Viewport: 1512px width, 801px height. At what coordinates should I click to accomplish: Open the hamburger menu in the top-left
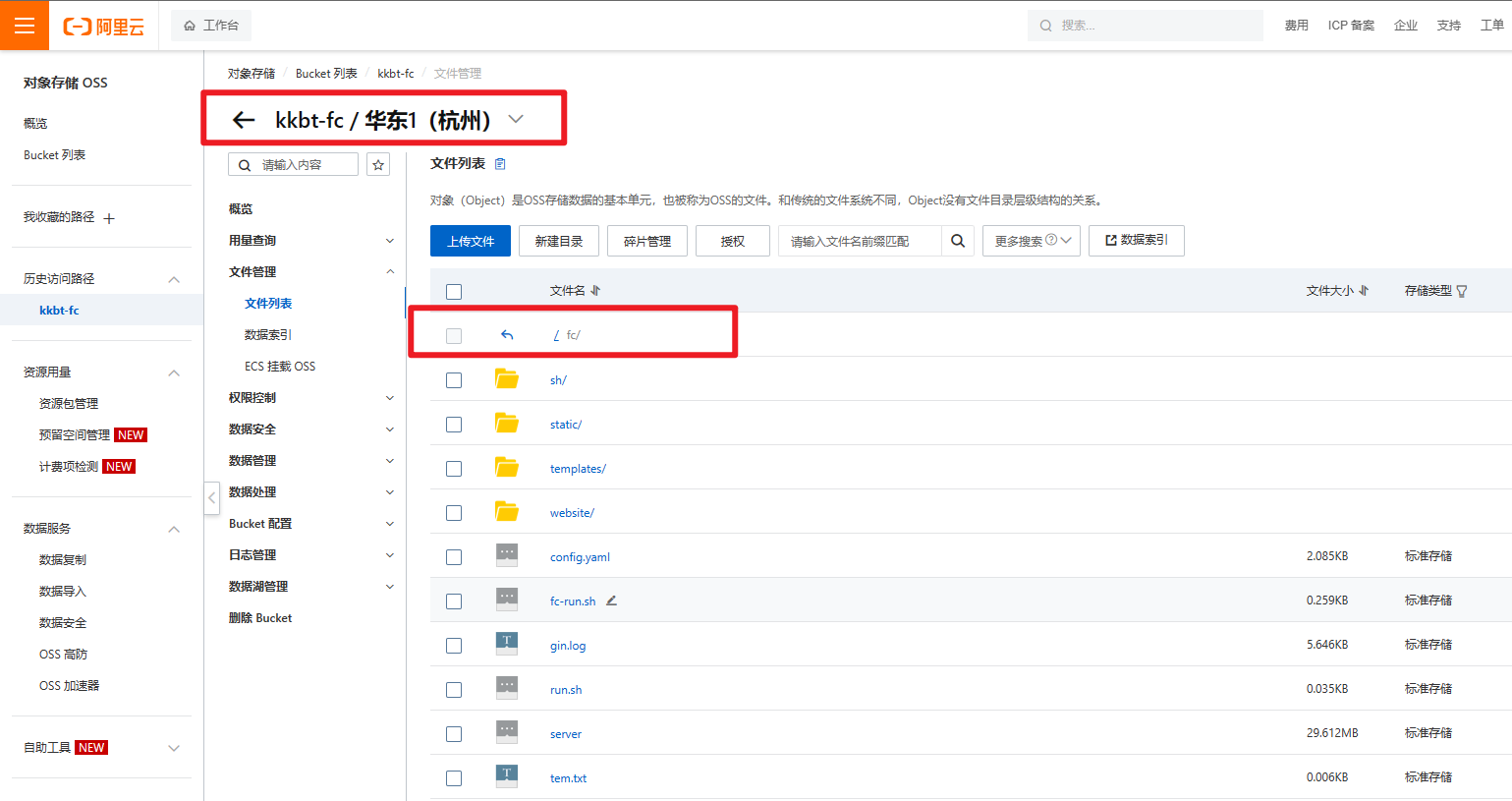(25, 26)
